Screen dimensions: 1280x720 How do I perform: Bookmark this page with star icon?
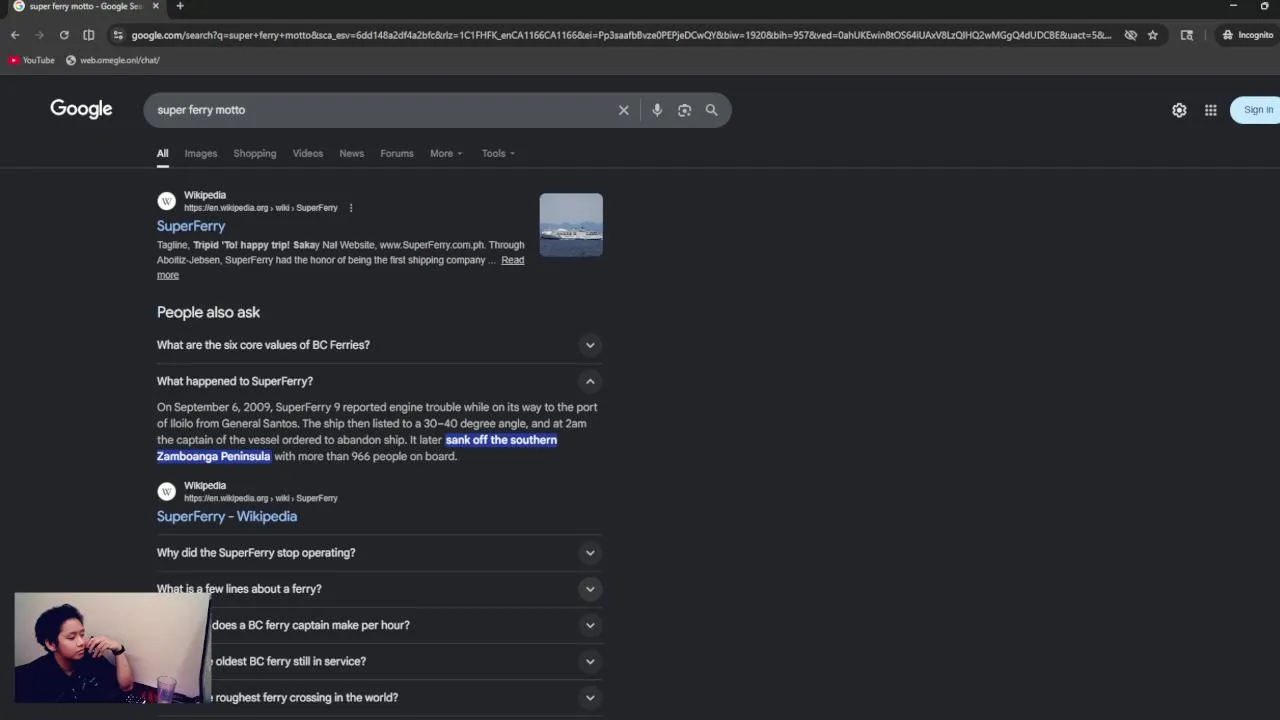(x=1152, y=35)
